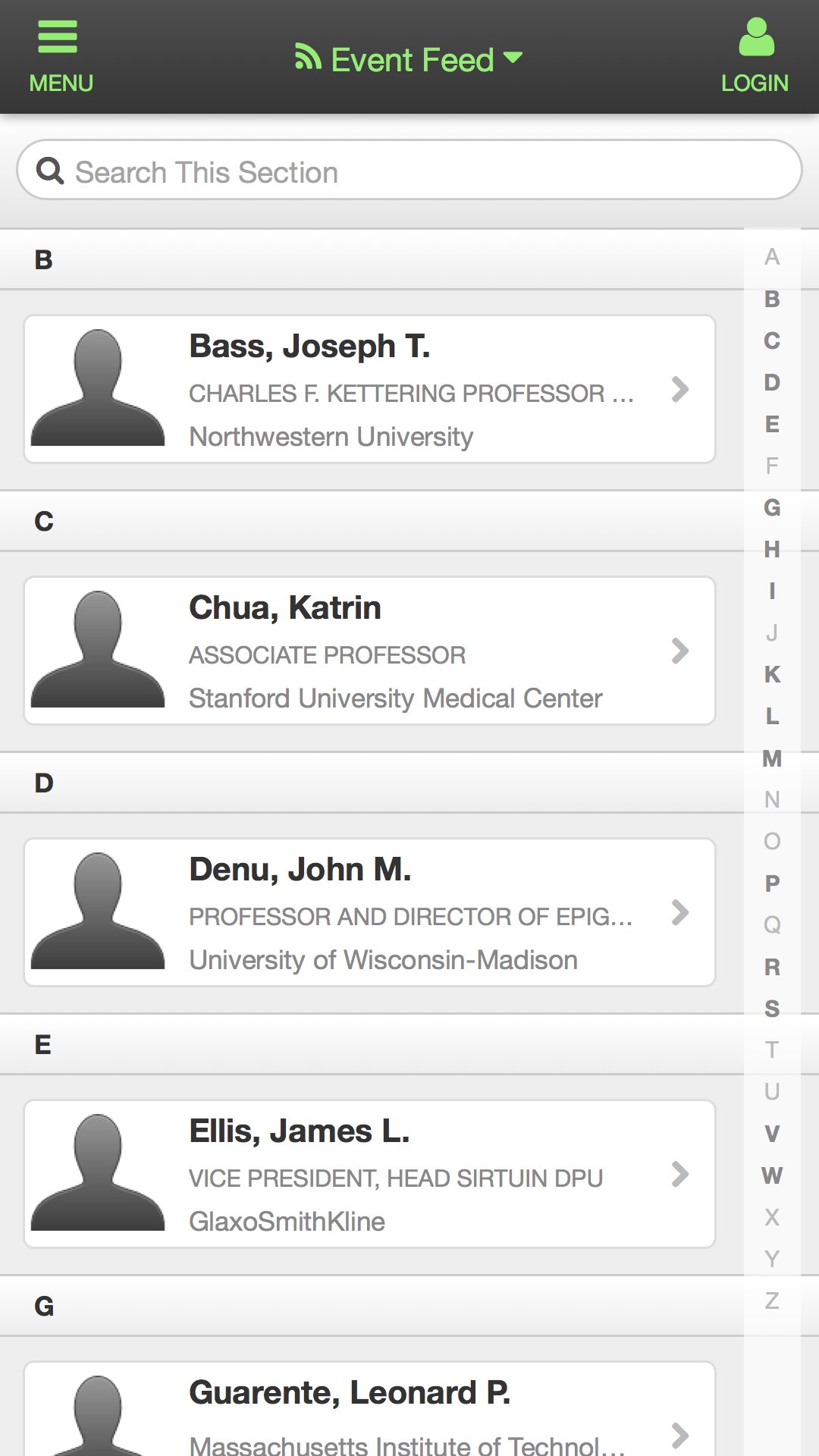Viewport: 819px width, 1456px height.
Task: Expand Bass, Joseph T. entry chevron
Action: click(x=680, y=389)
